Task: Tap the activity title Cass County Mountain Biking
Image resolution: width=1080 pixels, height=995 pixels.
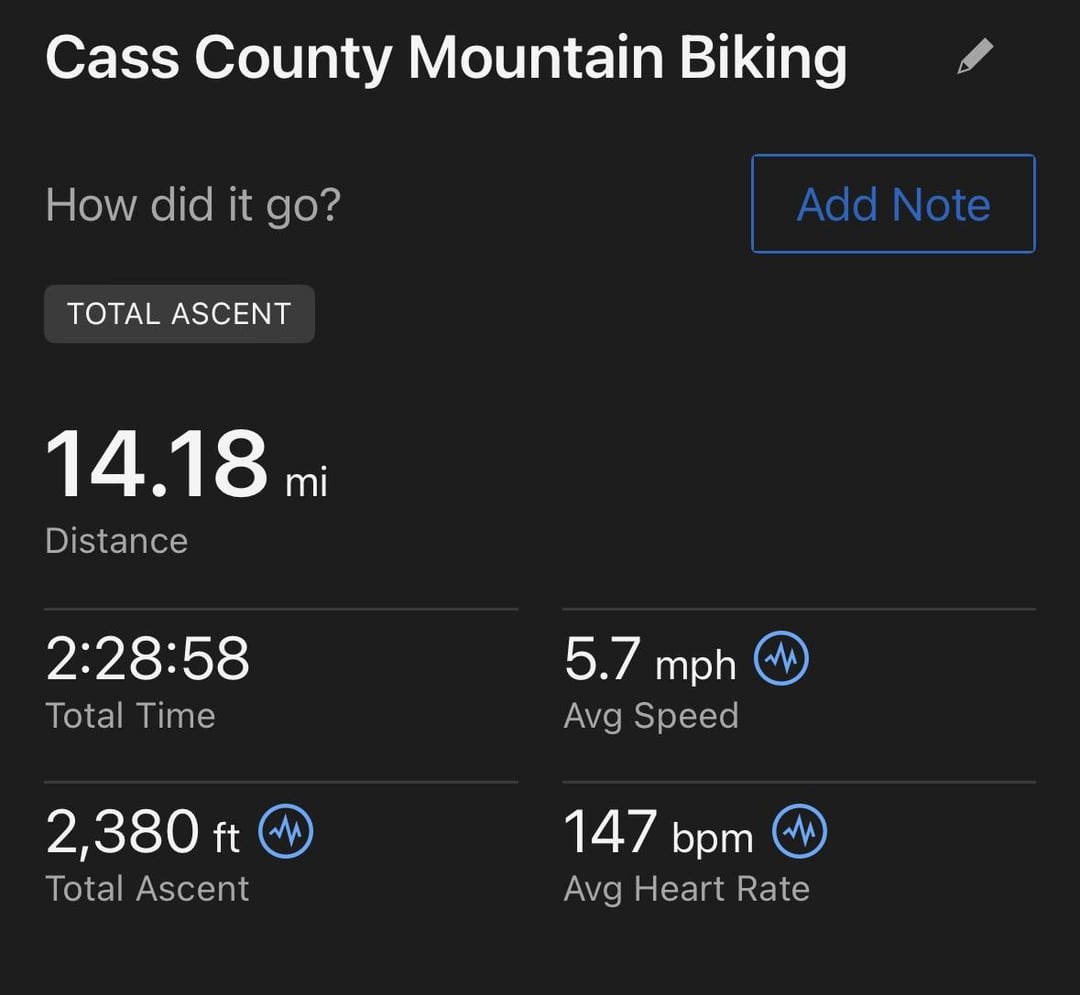Action: point(446,59)
